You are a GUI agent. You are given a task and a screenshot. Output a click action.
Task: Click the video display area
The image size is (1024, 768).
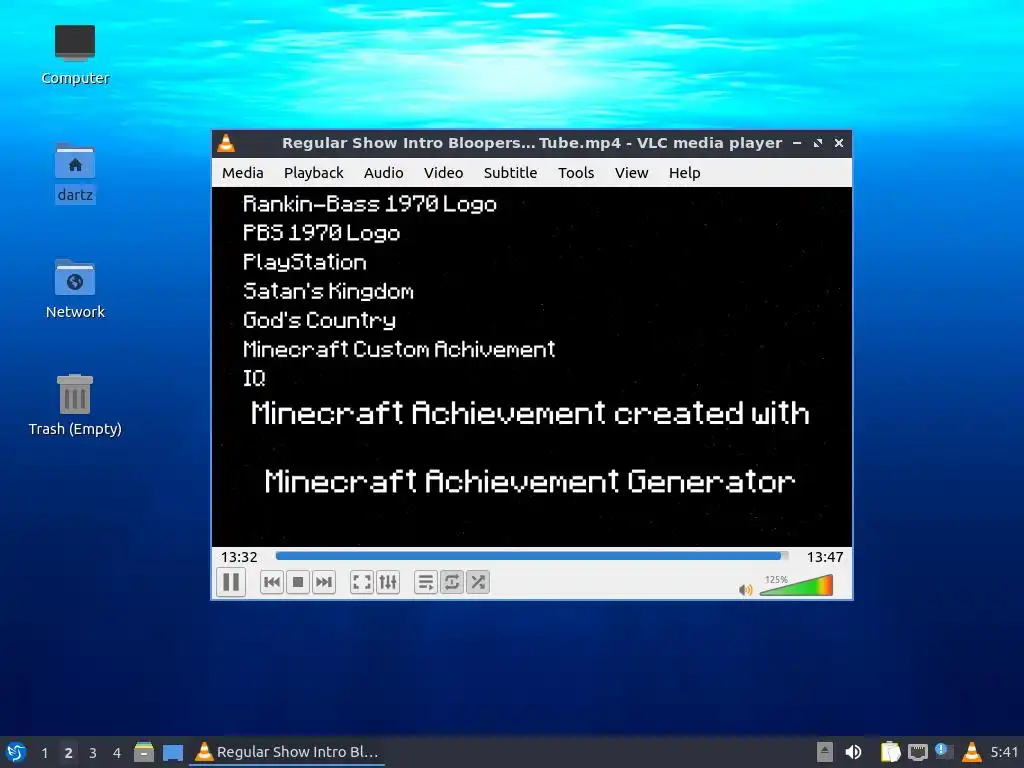[x=532, y=366]
